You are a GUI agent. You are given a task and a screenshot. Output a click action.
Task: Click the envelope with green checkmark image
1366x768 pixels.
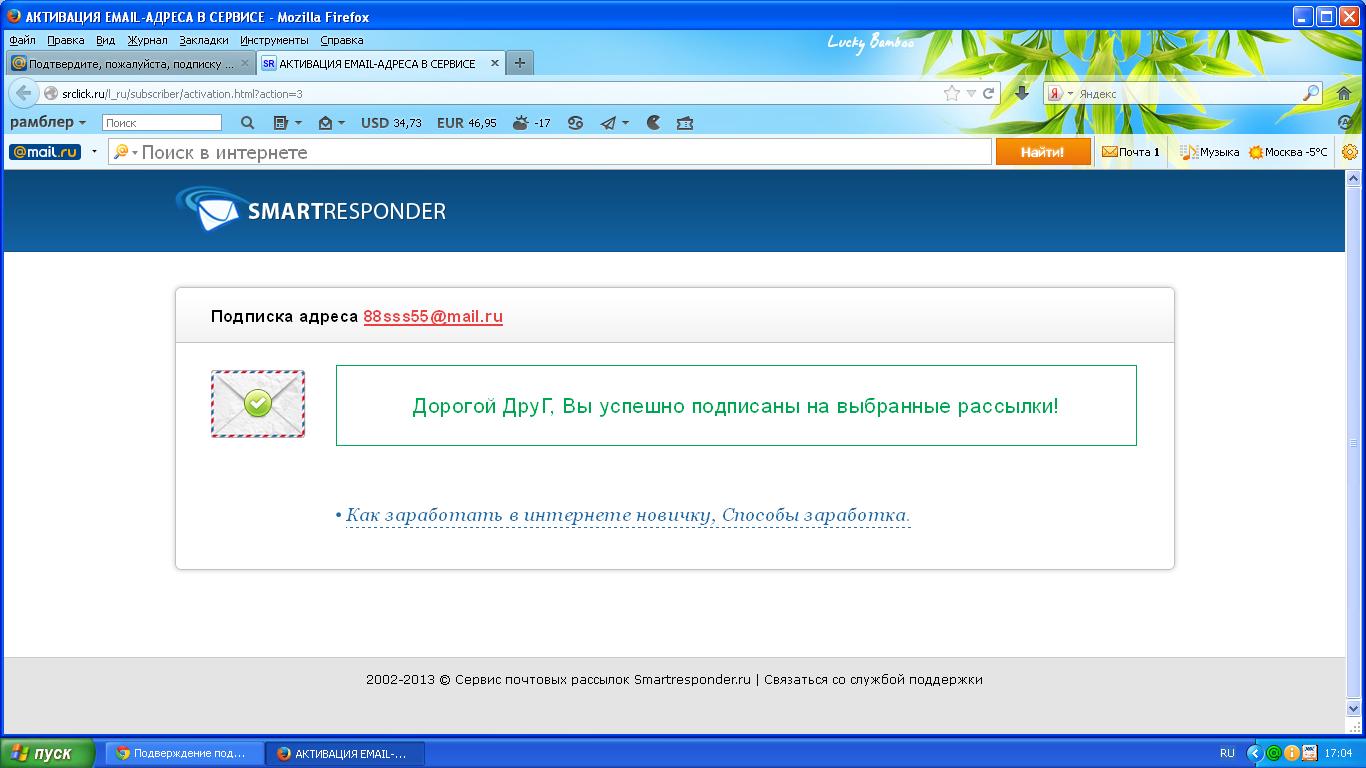(x=258, y=404)
